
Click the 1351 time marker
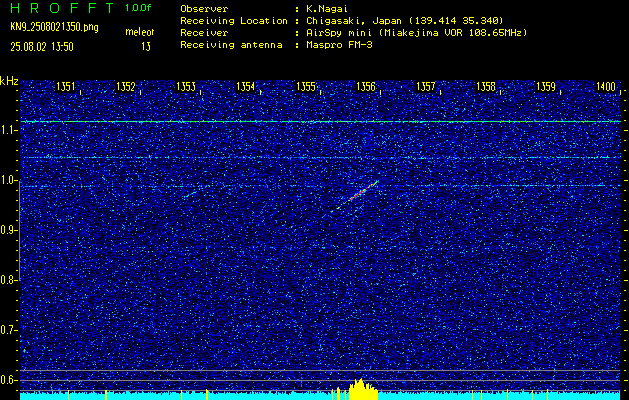(x=65, y=86)
